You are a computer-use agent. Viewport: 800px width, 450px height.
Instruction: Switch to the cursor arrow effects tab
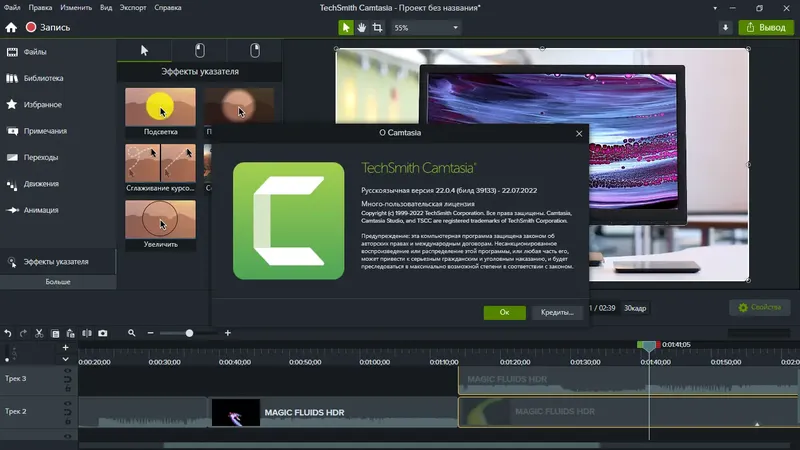coord(144,51)
